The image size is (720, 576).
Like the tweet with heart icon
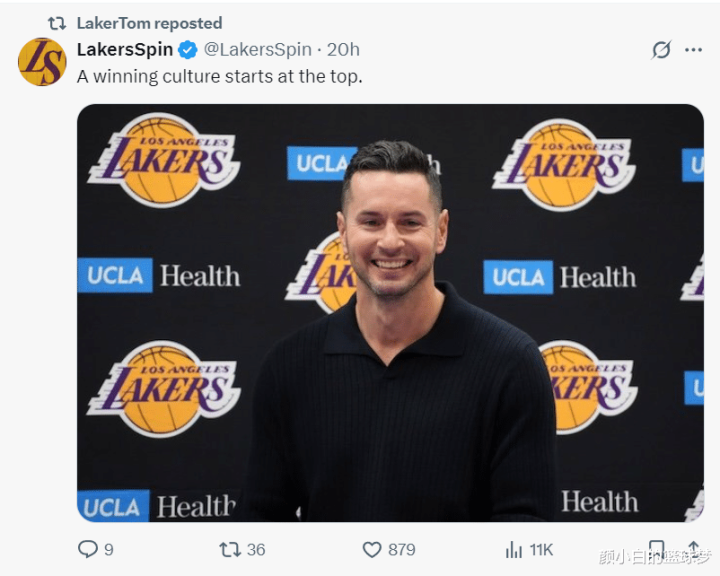pos(372,549)
